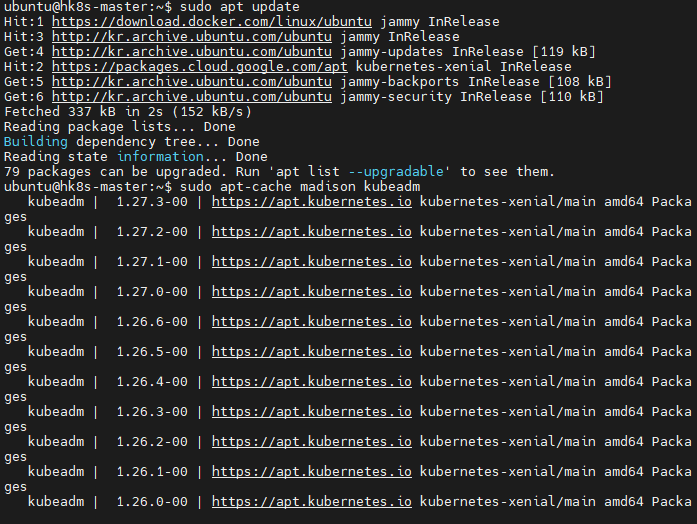Open kr.archive.ubuntu.com link on jammy-updates line

tap(192, 52)
